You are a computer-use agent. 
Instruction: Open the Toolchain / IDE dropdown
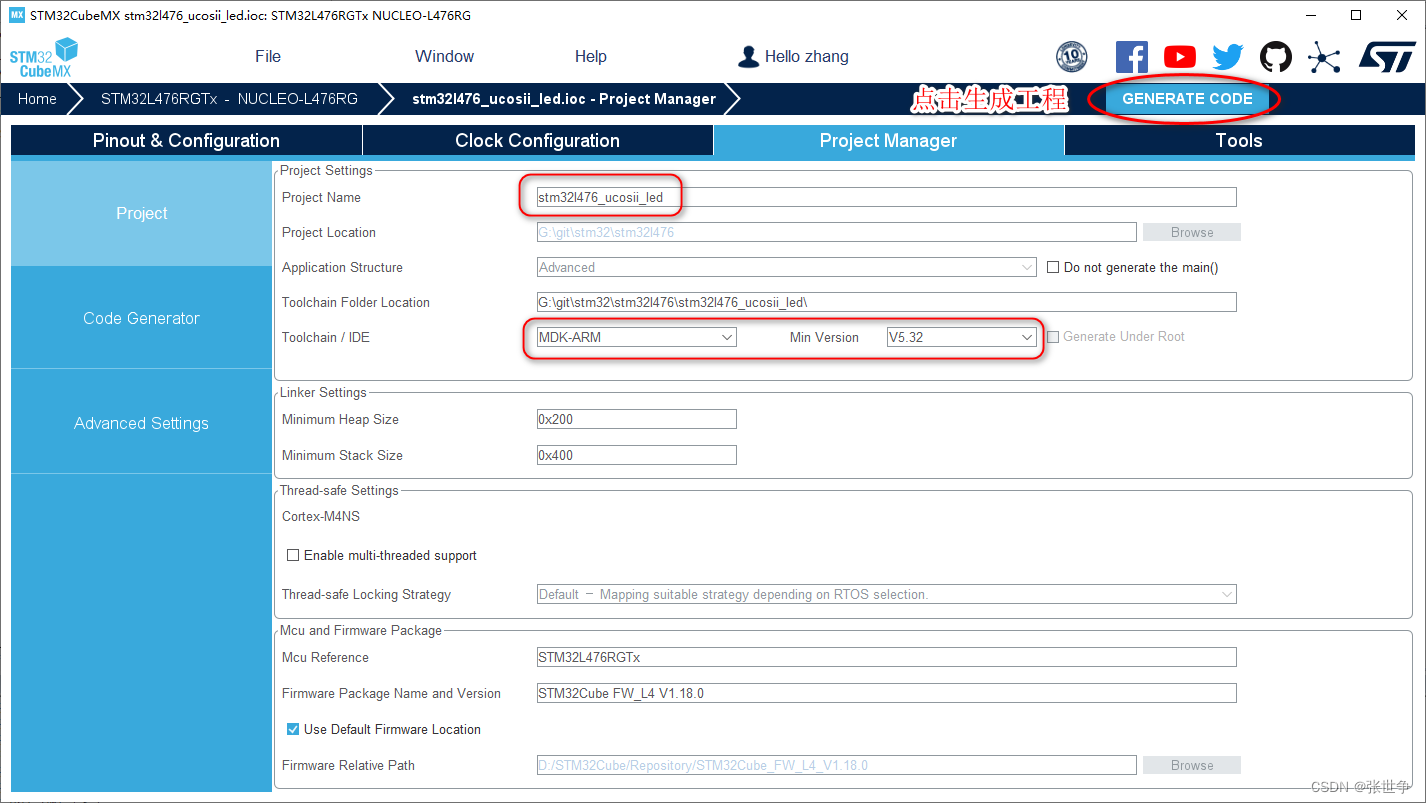(637, 337)
